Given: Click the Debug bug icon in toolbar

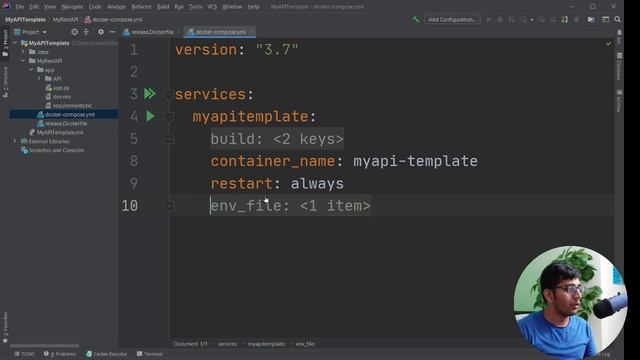Looking at the screenshot, I should pos(500,19).
